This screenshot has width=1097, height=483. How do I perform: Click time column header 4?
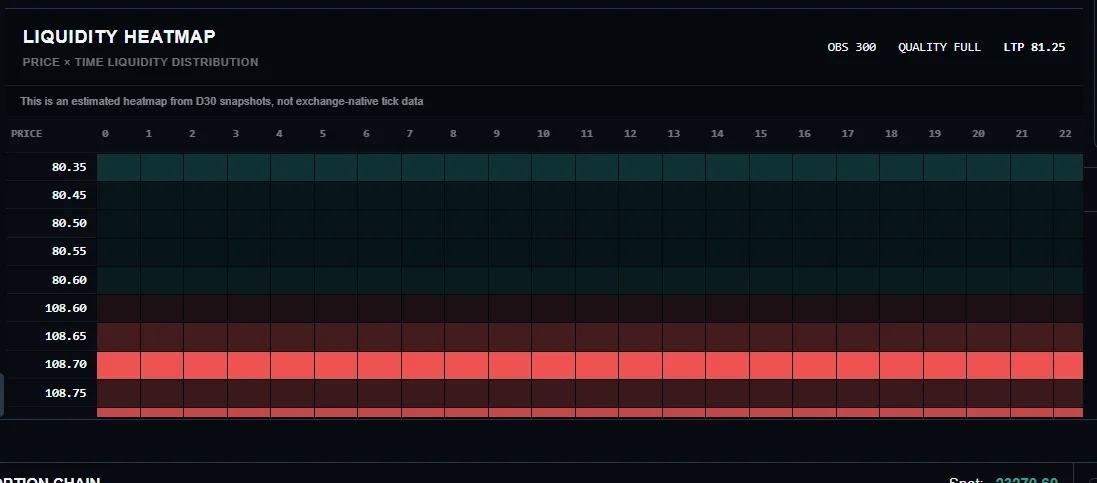pyautogui.click(x=279, y=134)
